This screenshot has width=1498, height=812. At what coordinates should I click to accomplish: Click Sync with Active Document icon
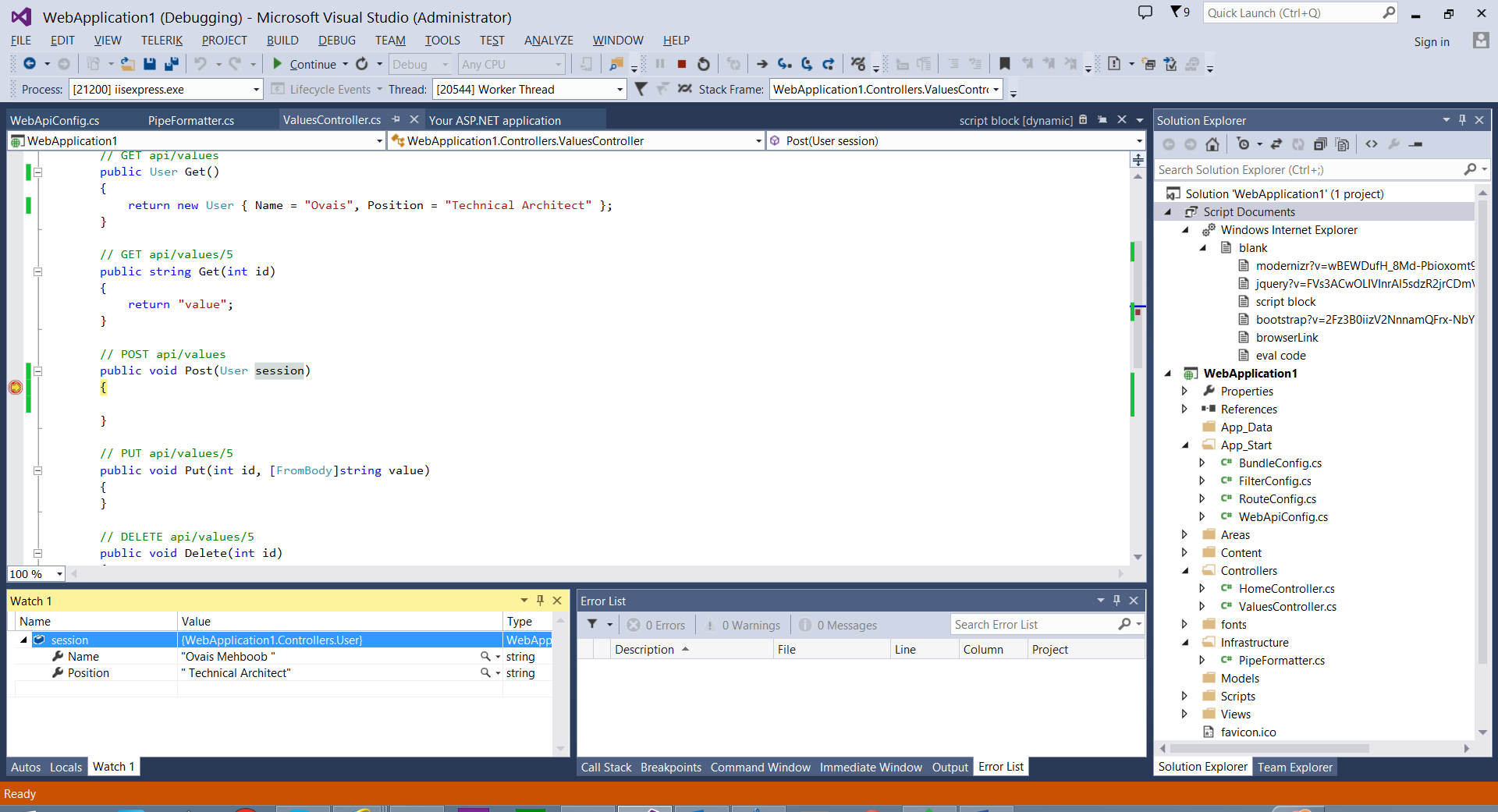1276,144
